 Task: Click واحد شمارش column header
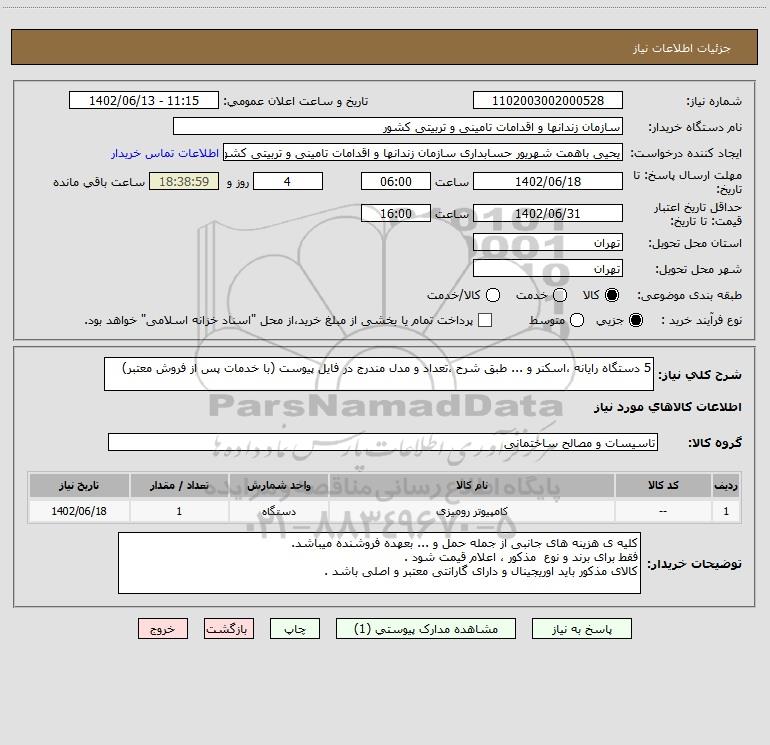point(278,485)
